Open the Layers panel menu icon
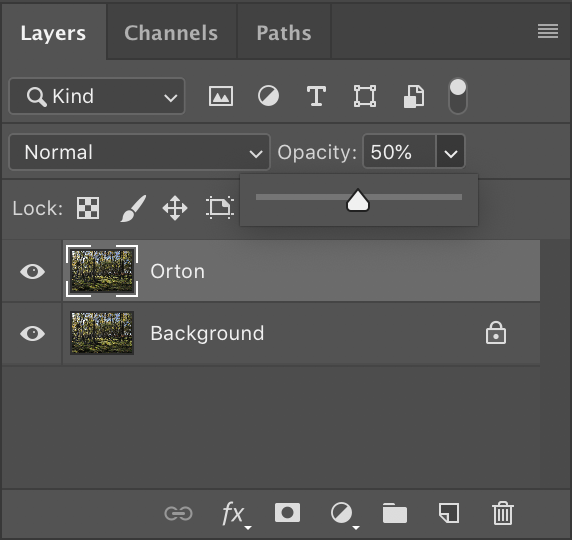The width and height of the screenshot is (572, 540). pyautogui.click(x=548, y=31)
